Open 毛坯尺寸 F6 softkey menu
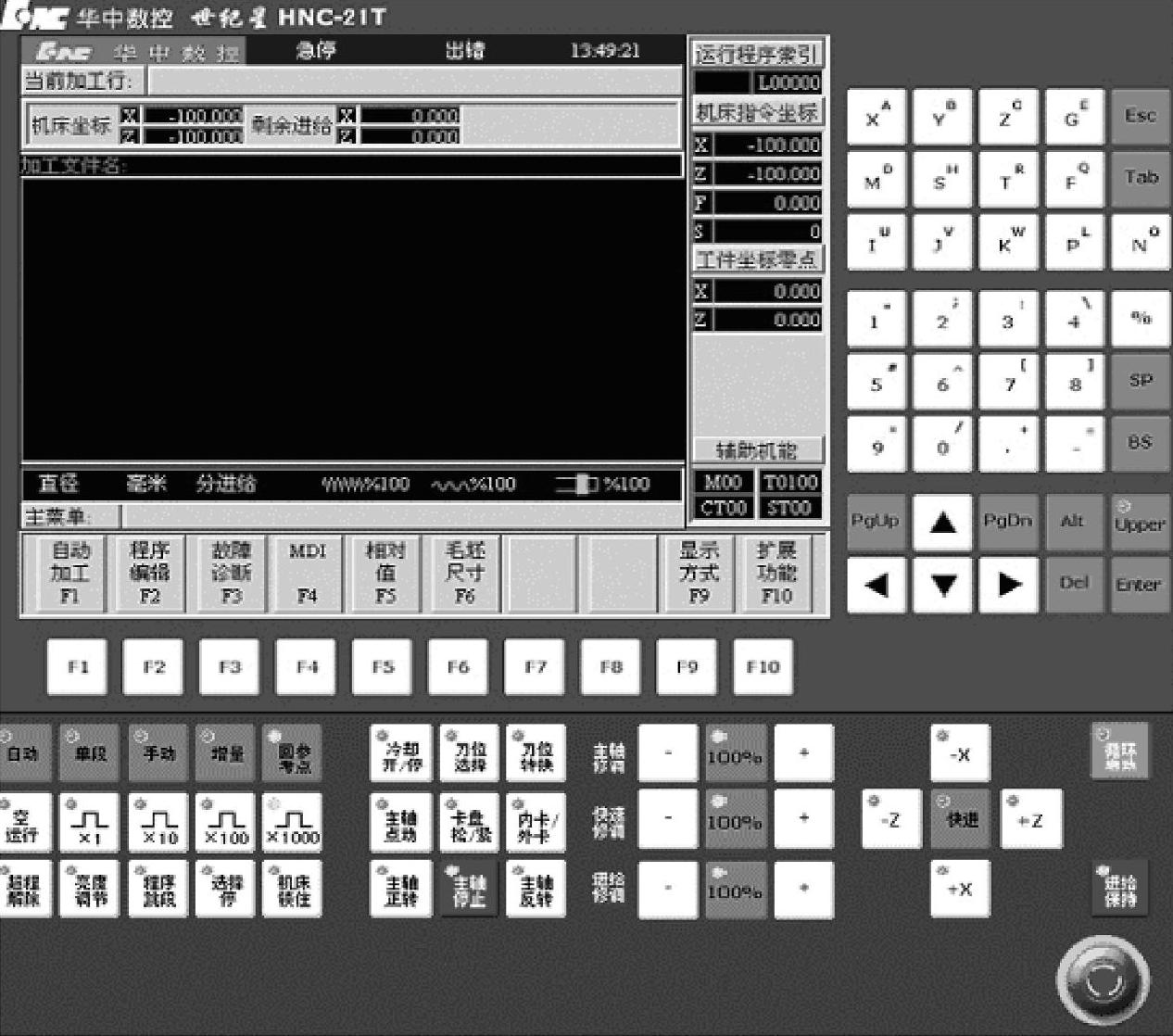This screenshot has width=1173, height=1036. coord(465,574)
